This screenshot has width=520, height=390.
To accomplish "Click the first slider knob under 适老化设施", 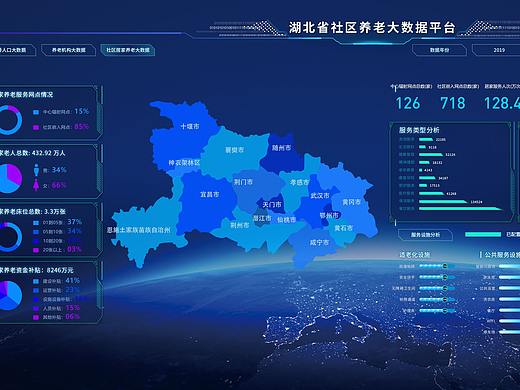I will pyautogui.click(x=444, y=266).
